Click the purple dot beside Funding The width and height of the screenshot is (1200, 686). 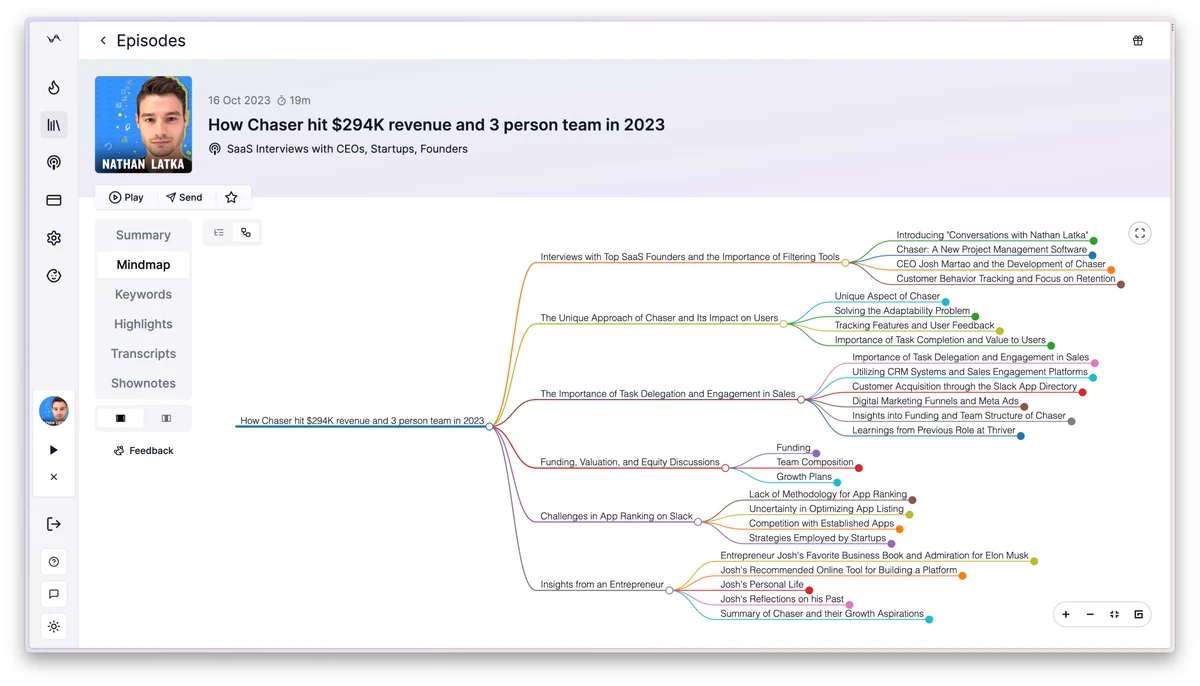click(x=816, y=453)
